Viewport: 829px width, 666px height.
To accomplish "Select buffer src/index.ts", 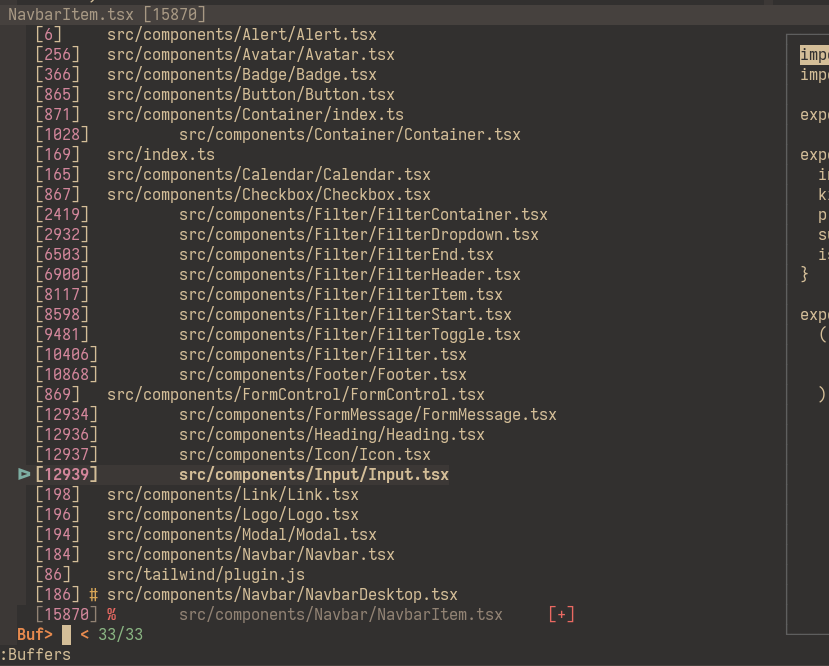I will pyautogui.click(x=161, y=155).
